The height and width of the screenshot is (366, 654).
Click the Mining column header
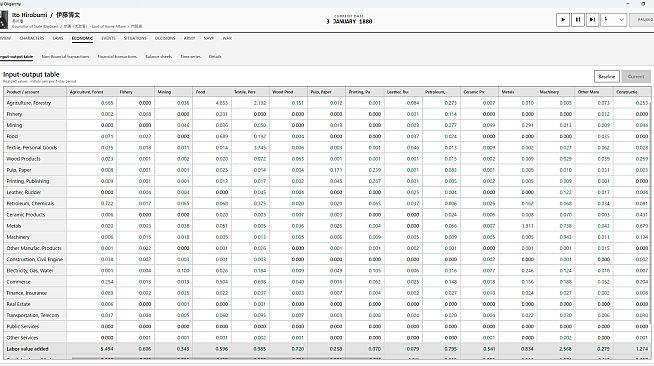click(174, 92)
